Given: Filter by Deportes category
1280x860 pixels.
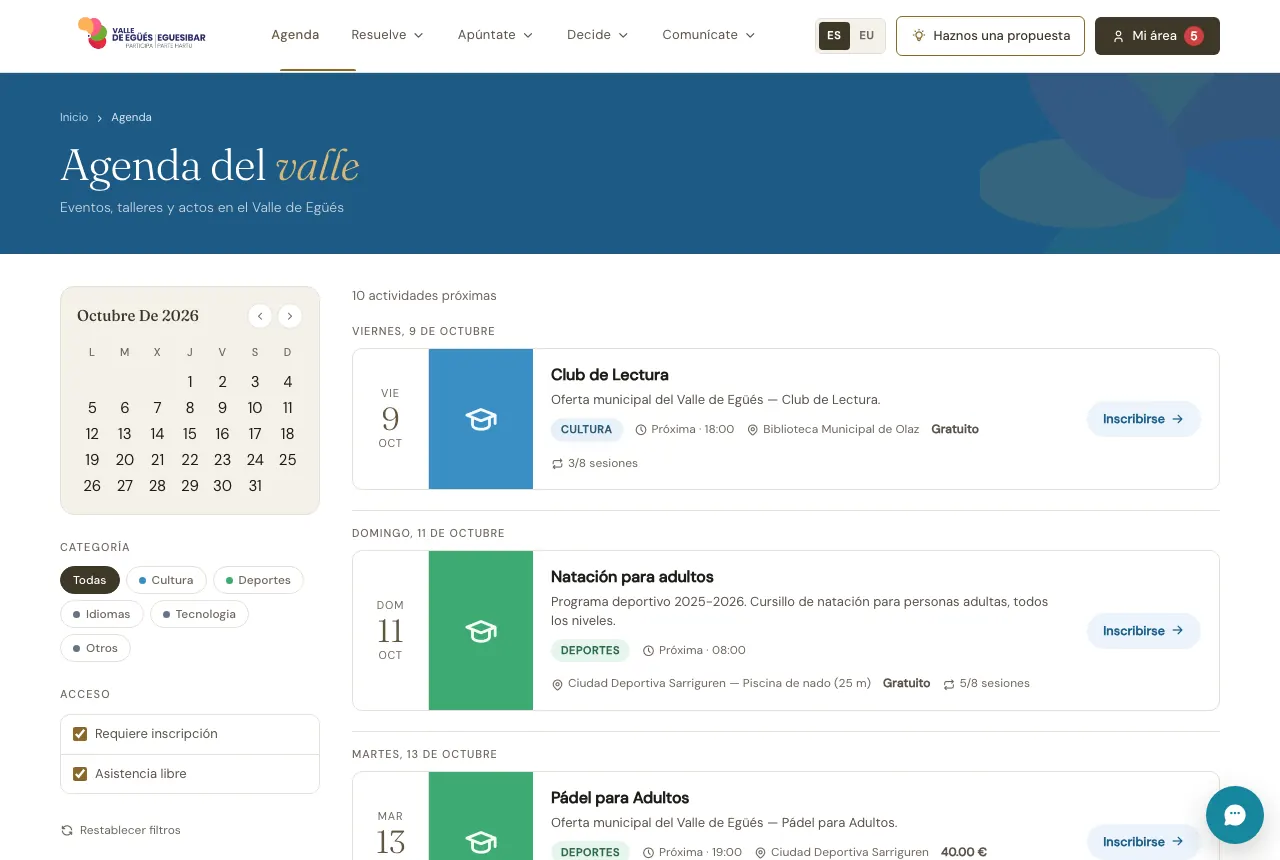Looking at the screenshot, I should tap(258, 580).
